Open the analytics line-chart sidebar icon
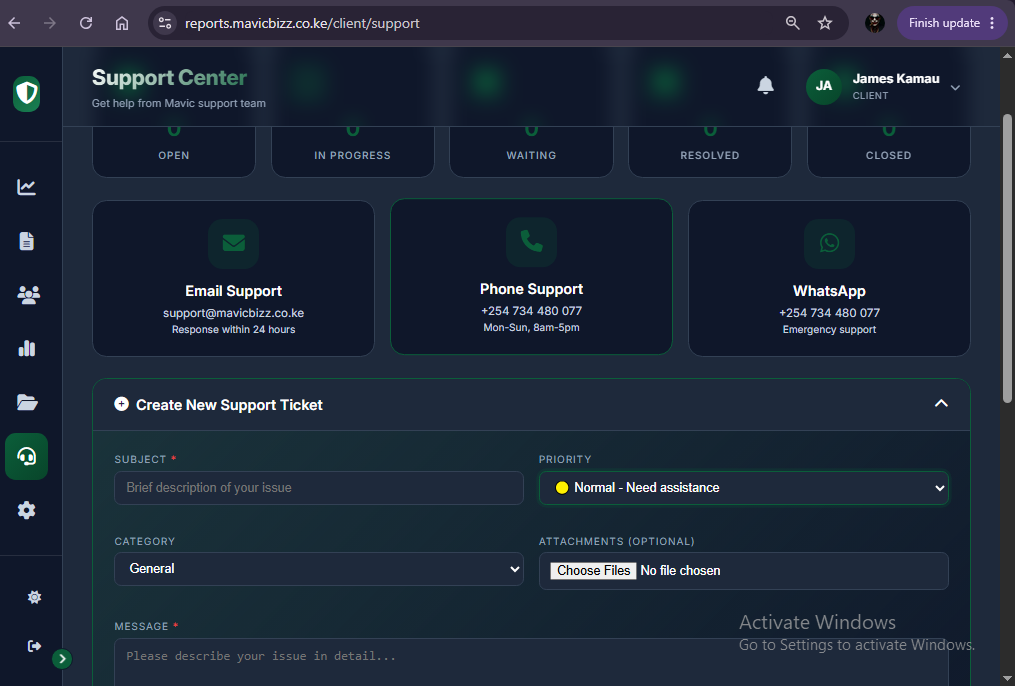The image size is (1015, 686). (x=27, y=187)
